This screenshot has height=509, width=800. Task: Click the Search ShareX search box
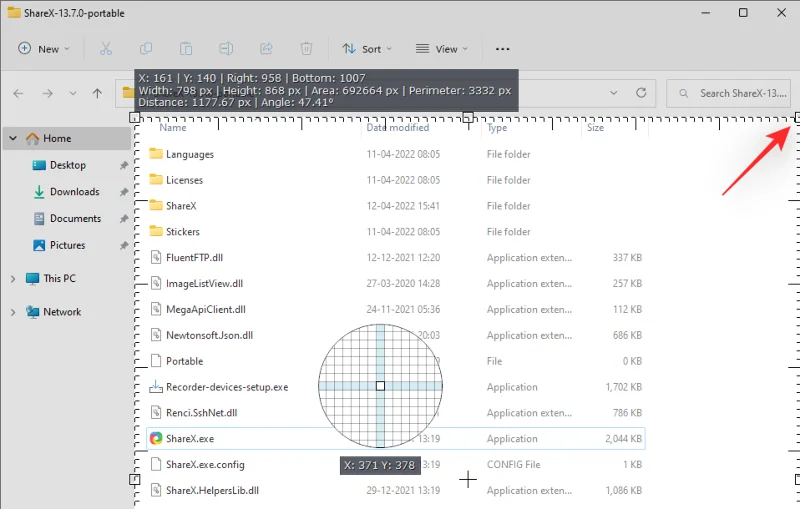coord(729,93)
